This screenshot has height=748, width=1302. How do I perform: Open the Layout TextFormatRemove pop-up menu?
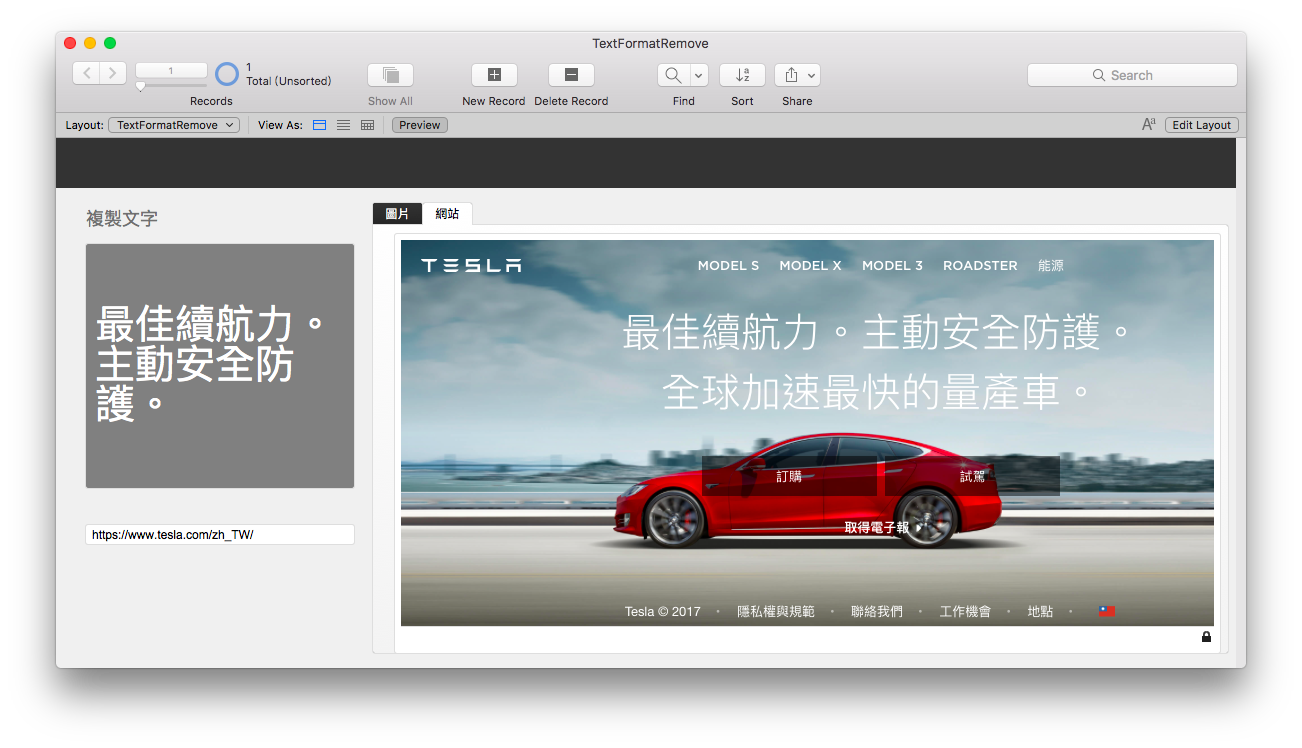tap(174, 125)
